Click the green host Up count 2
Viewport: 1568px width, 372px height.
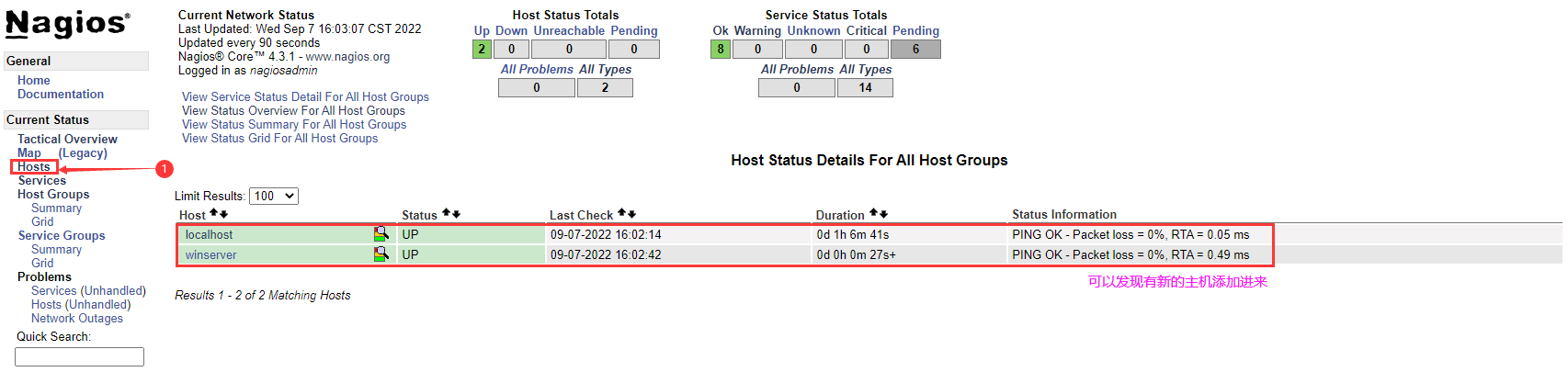point(482,50)
